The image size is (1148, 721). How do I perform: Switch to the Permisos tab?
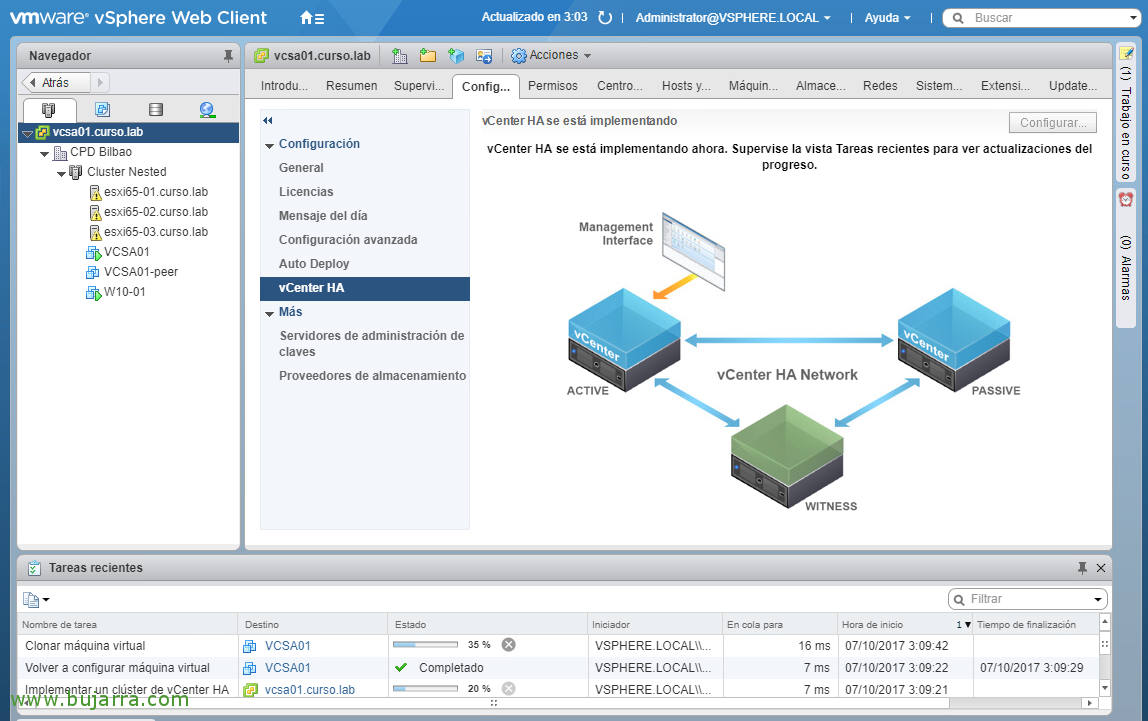pos(553,86)
